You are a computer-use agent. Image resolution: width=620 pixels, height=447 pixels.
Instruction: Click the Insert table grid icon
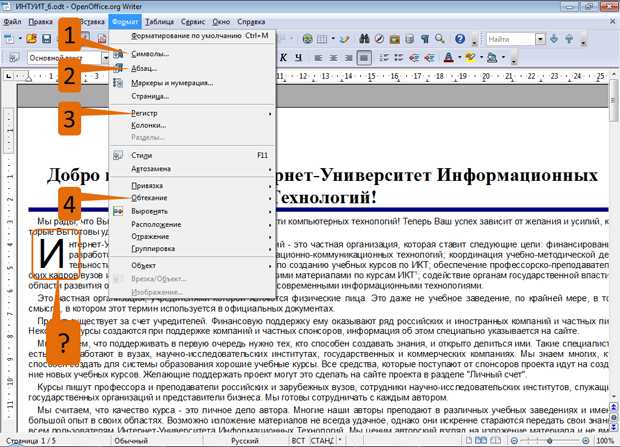tap(322, 39)
